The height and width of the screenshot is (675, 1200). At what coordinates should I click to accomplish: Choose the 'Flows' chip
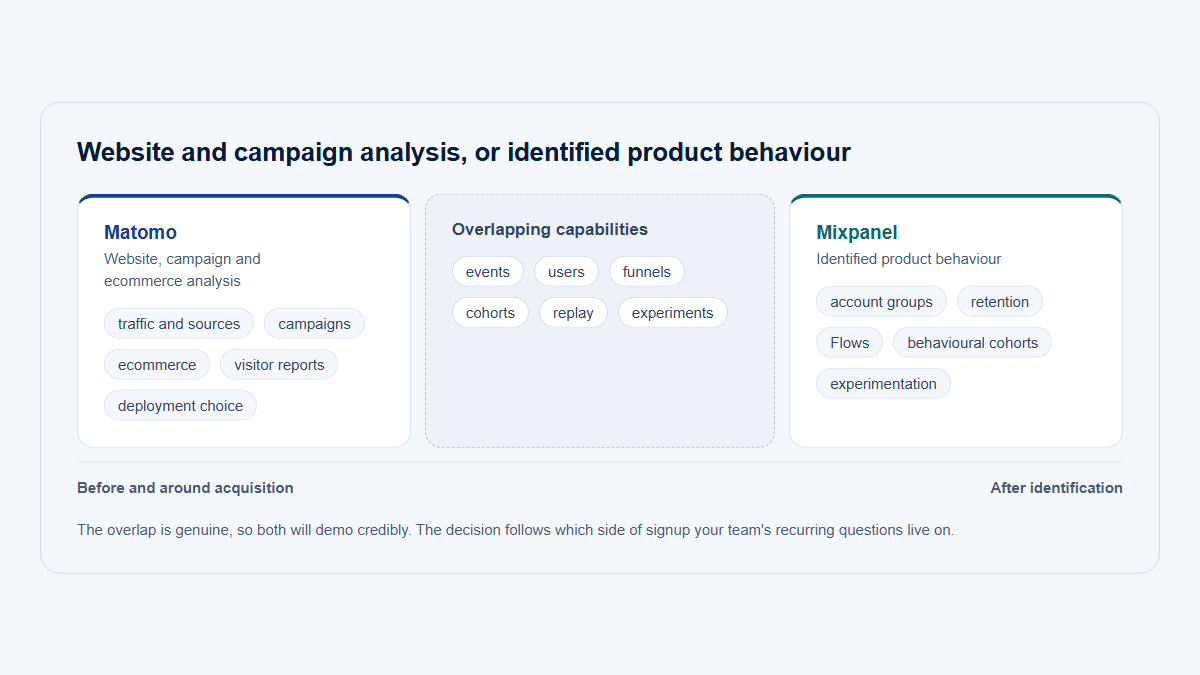click(850, 343)
